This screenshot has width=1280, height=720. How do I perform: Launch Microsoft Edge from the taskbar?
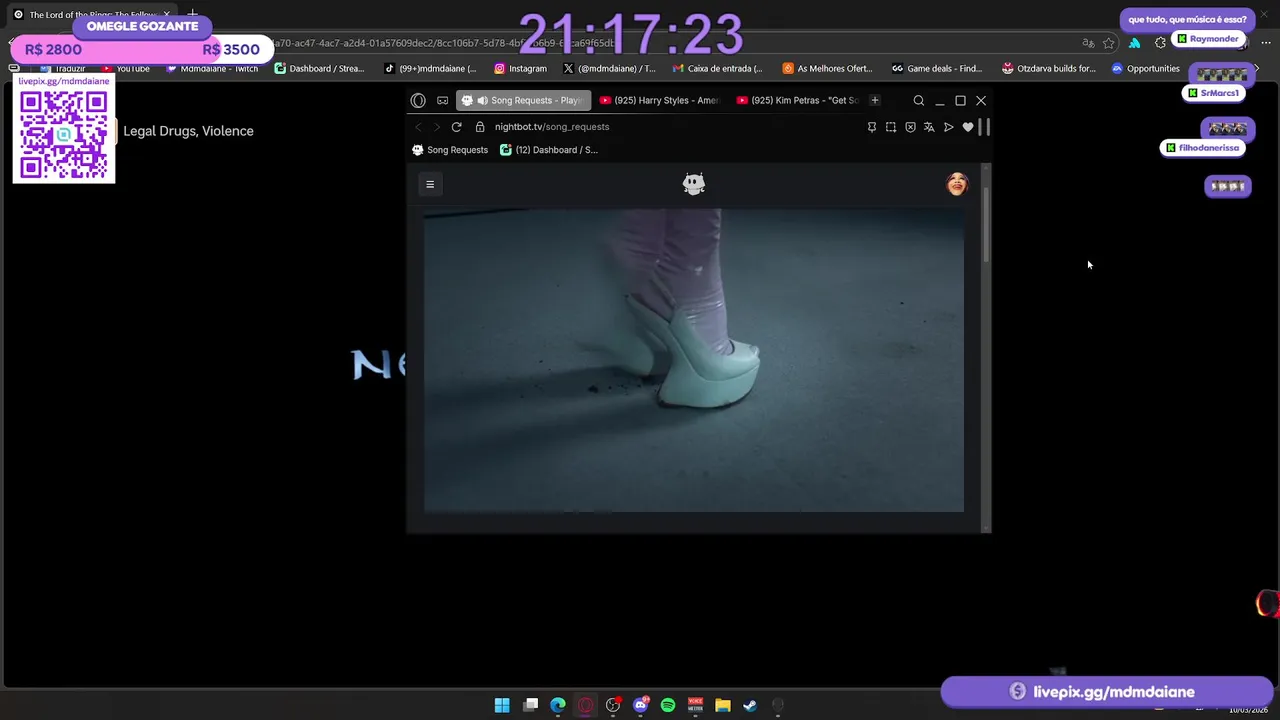tap(558, 705)
